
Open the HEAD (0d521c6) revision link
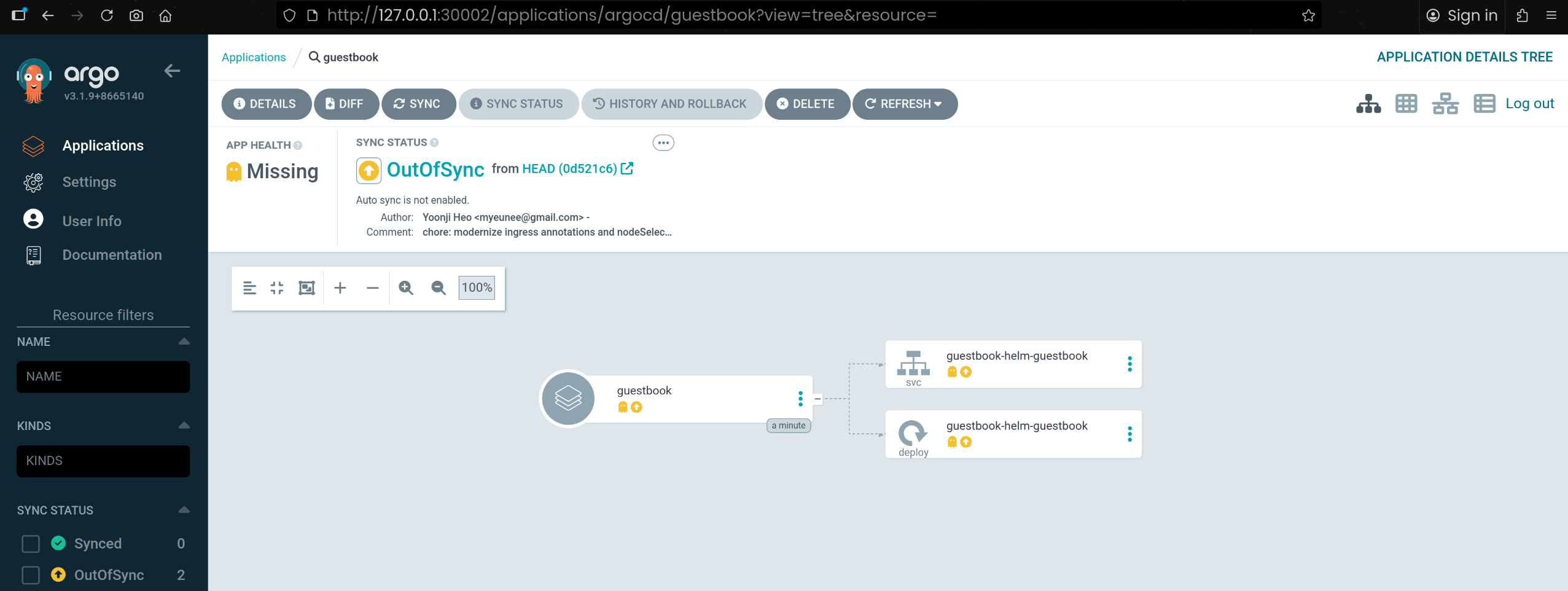(x=569, y=169)
